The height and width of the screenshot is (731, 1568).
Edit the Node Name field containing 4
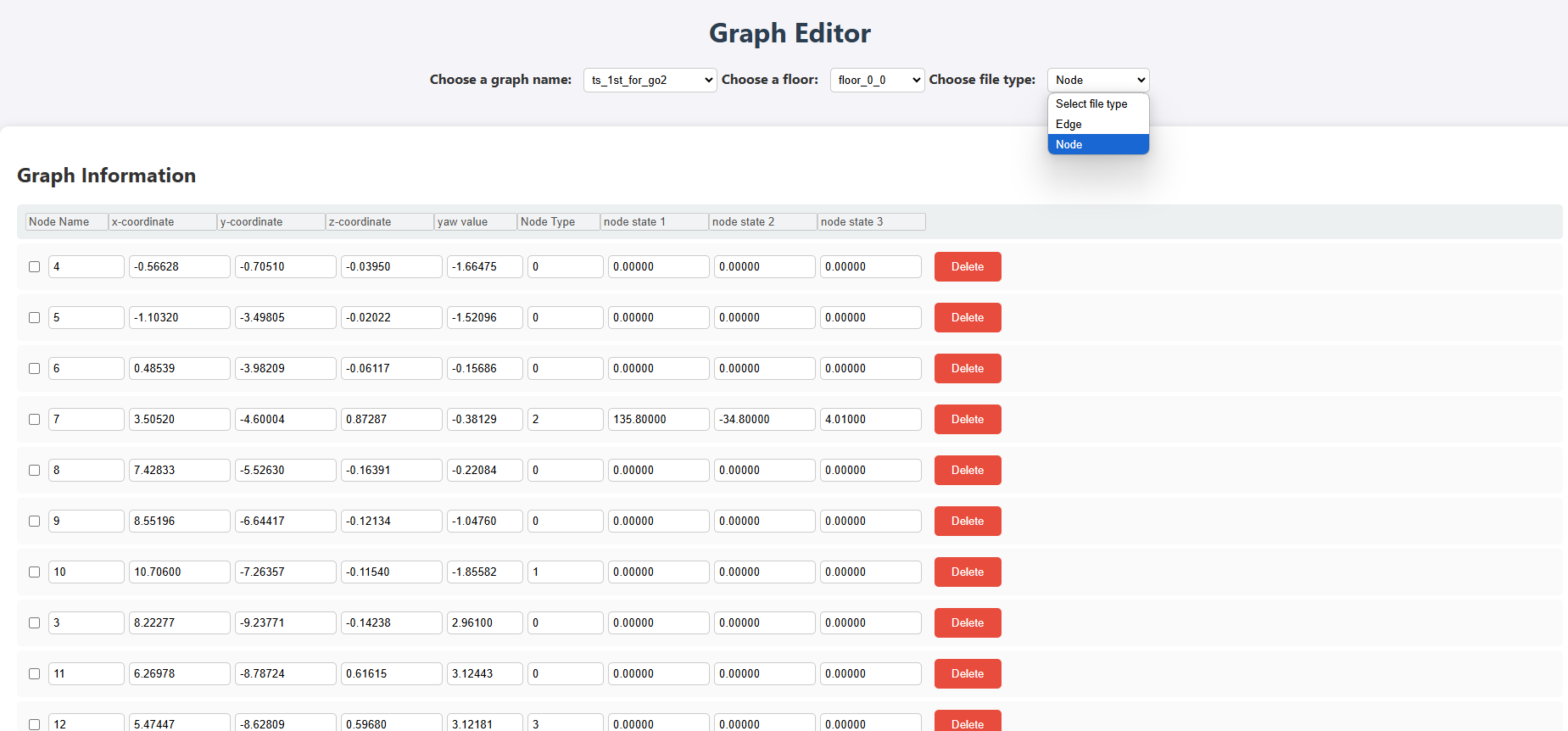86,266
